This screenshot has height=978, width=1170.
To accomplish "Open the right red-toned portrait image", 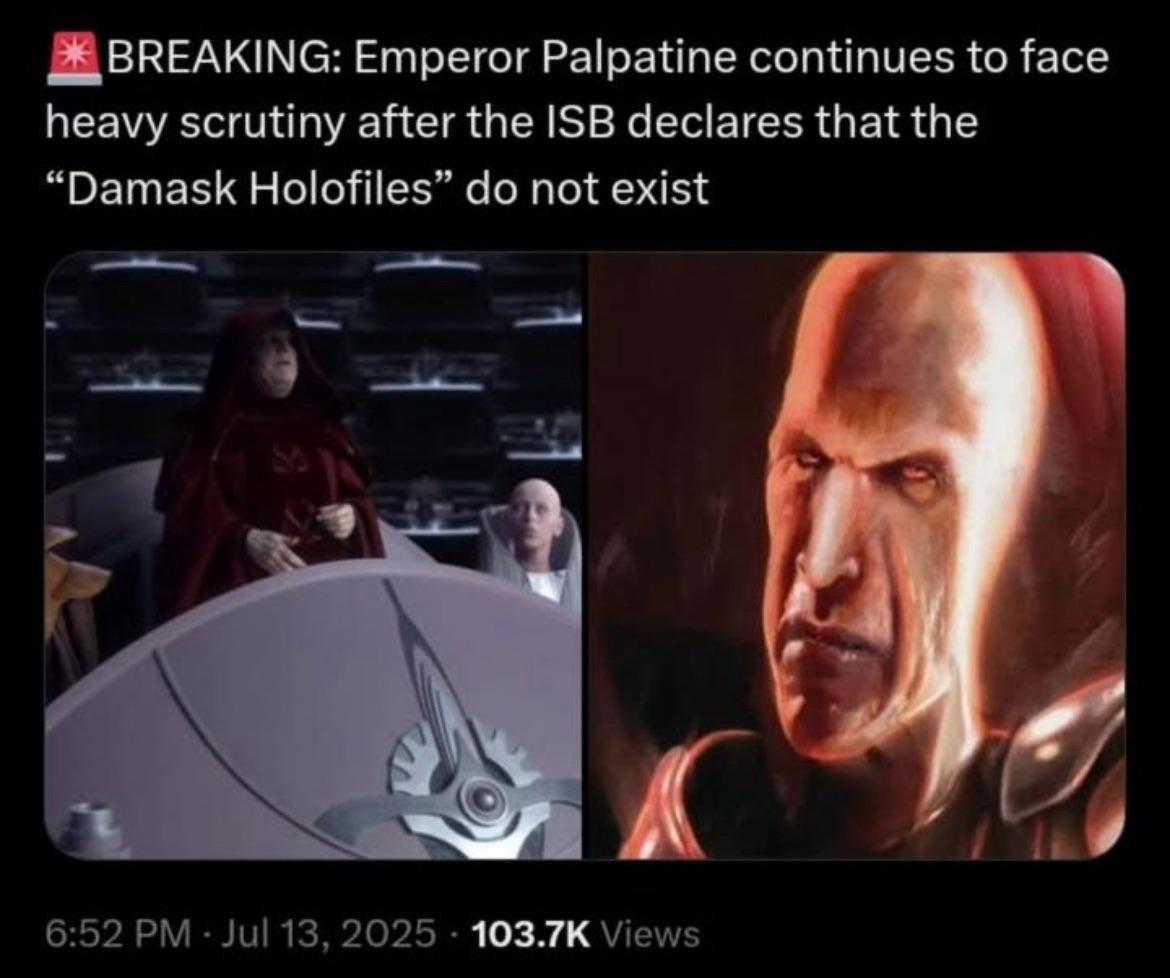I will click(x=856, y=557).
